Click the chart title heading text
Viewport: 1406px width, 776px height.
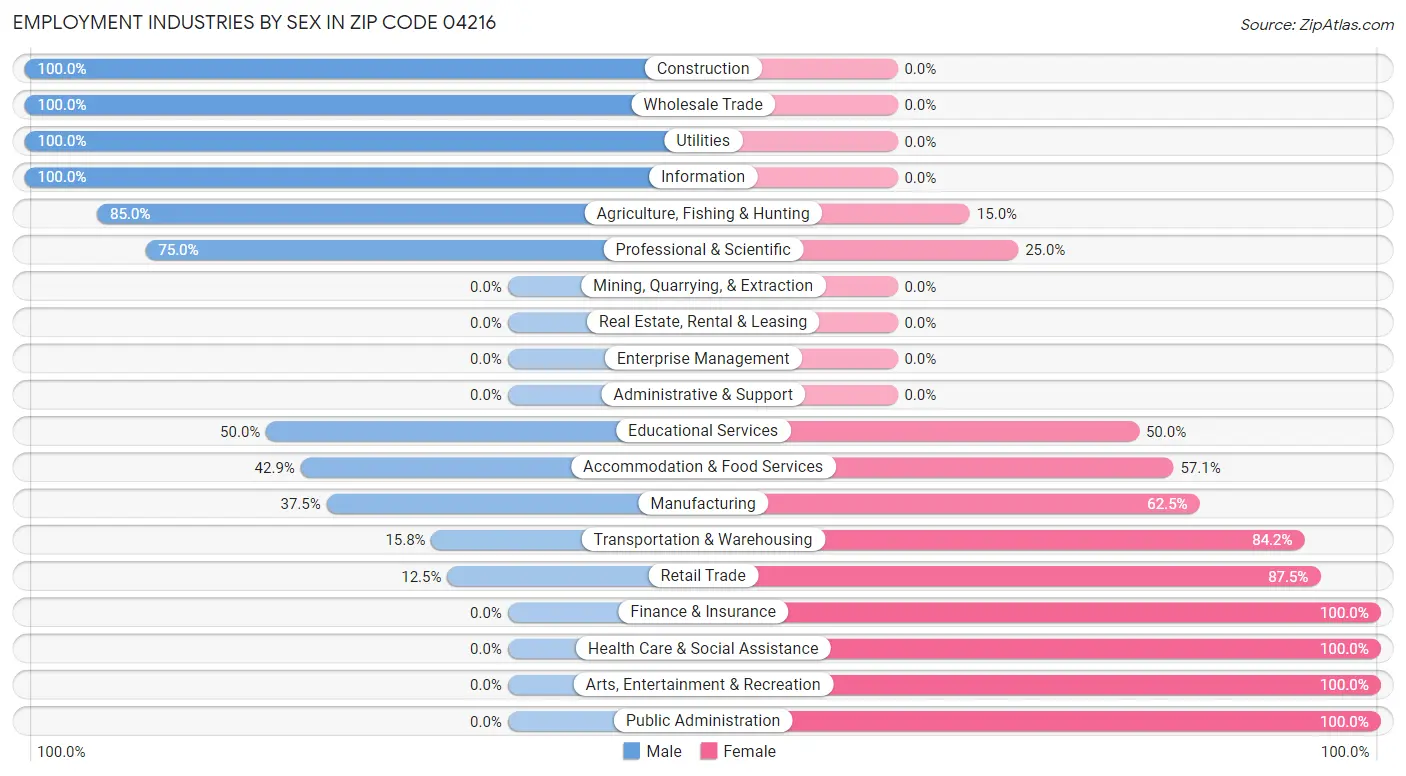254,23
